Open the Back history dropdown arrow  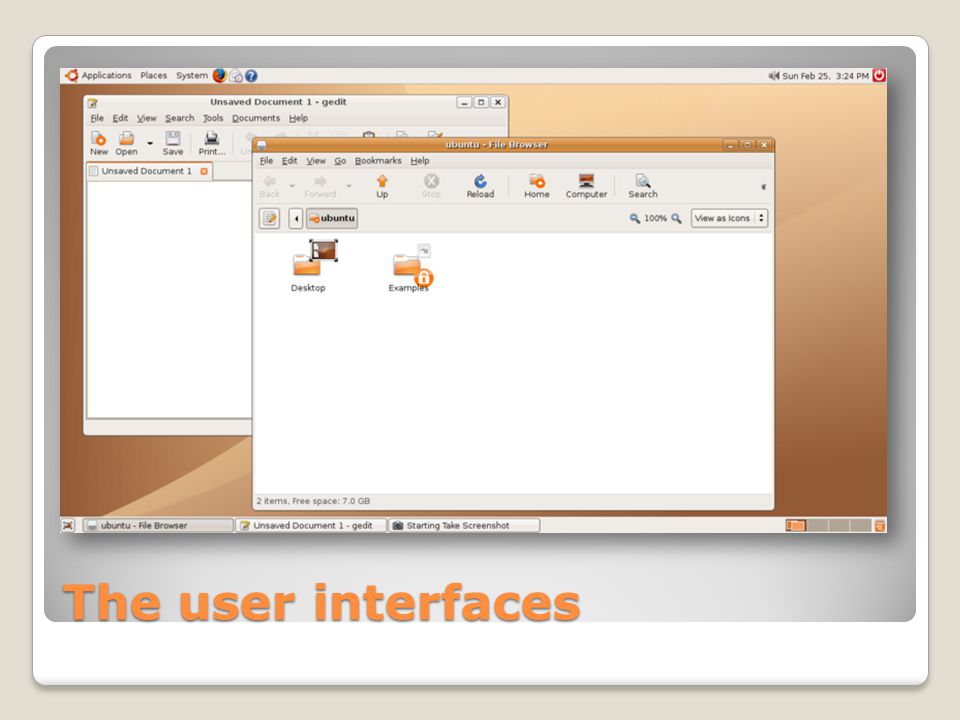pos(292,186)
